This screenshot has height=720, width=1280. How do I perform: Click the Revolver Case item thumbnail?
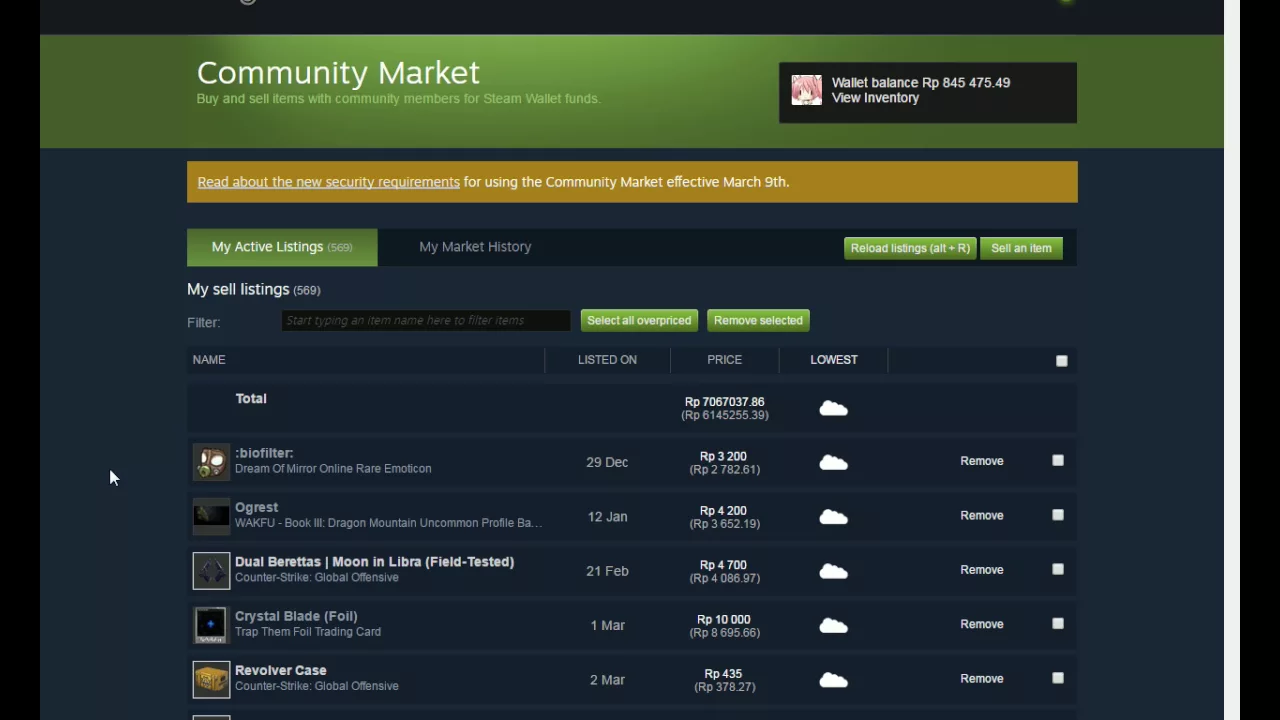(x=211, y=679)
